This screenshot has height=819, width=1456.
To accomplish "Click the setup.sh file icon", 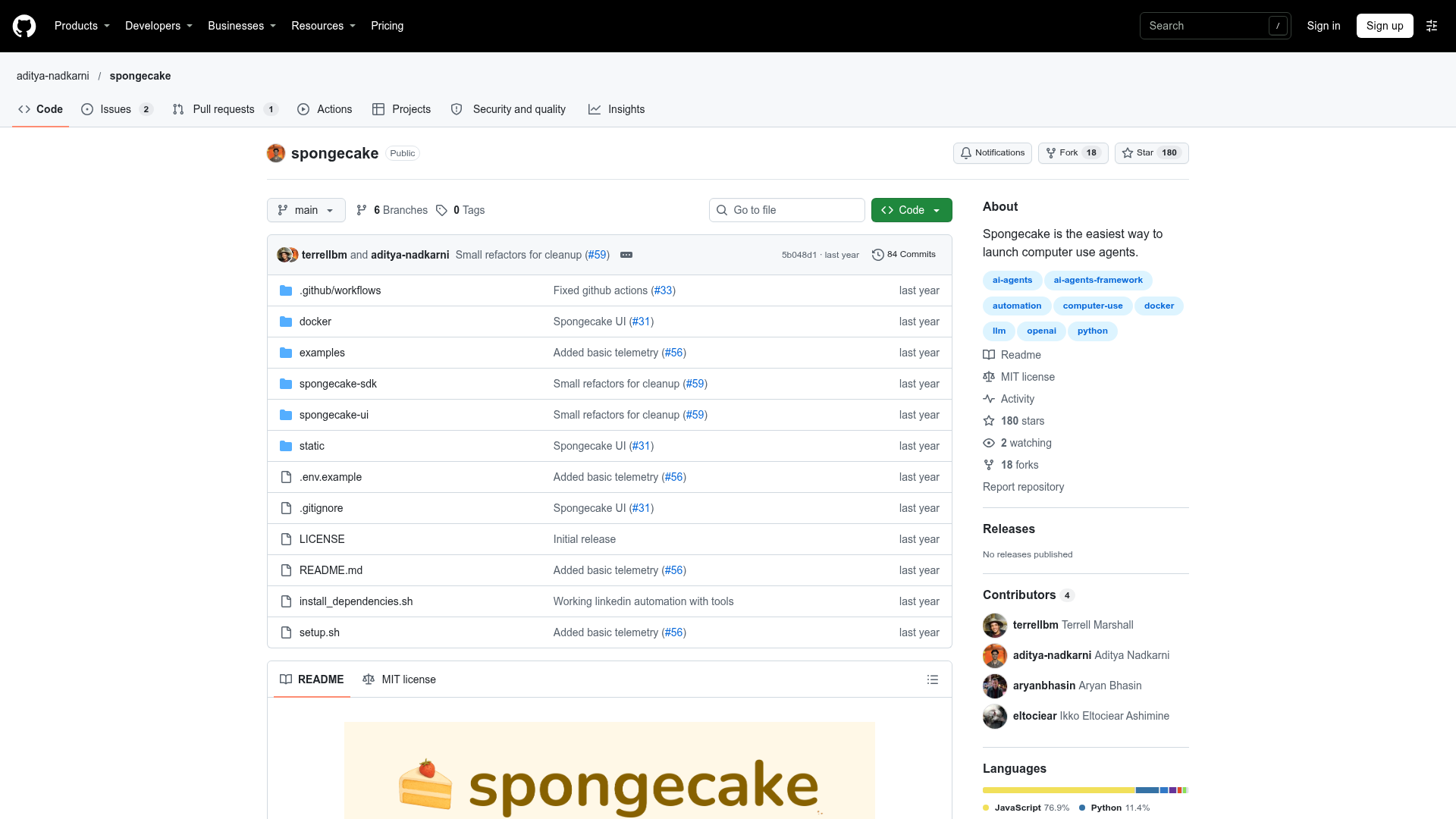I will pos(286,632).
